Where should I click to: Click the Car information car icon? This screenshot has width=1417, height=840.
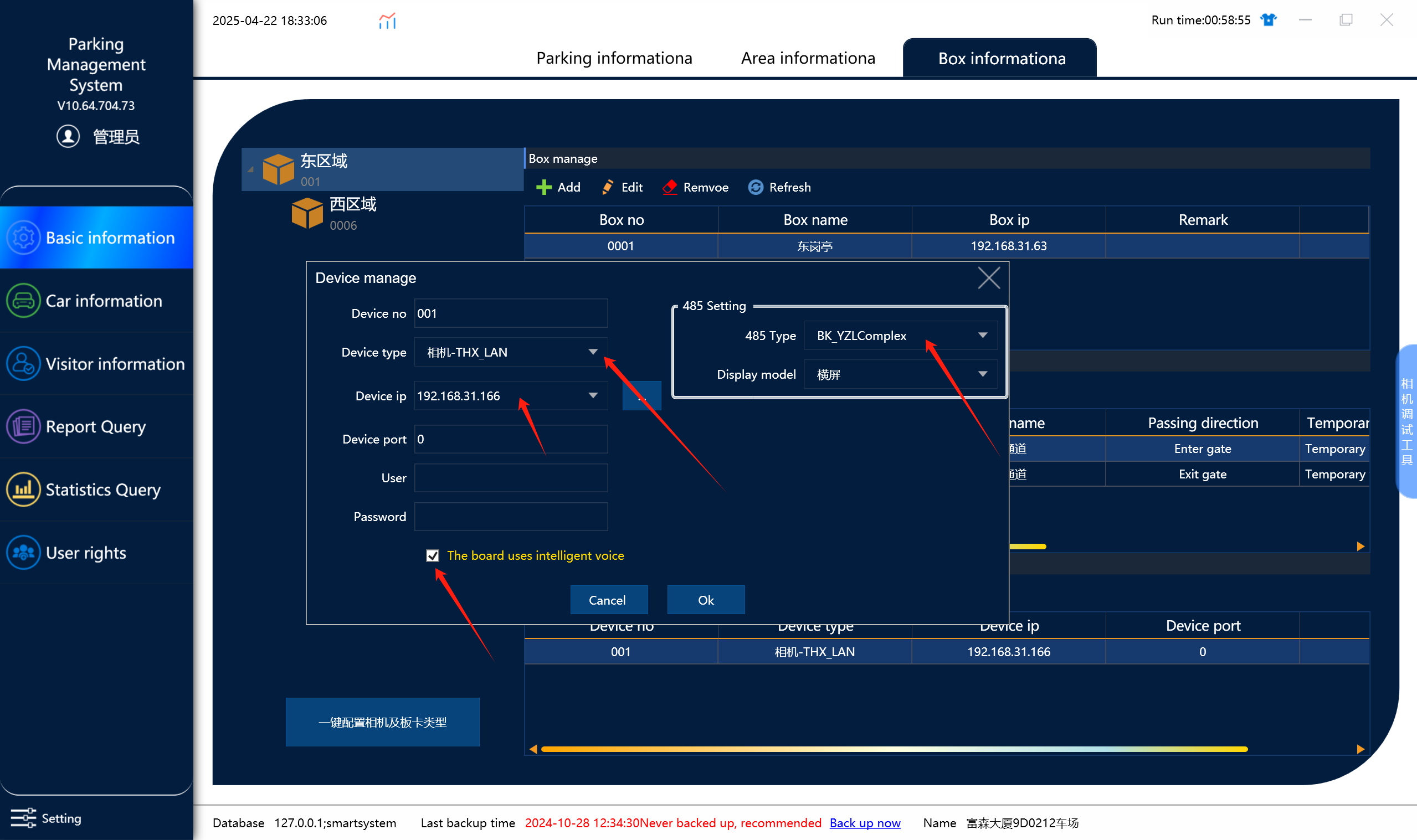tap(23, 301)
